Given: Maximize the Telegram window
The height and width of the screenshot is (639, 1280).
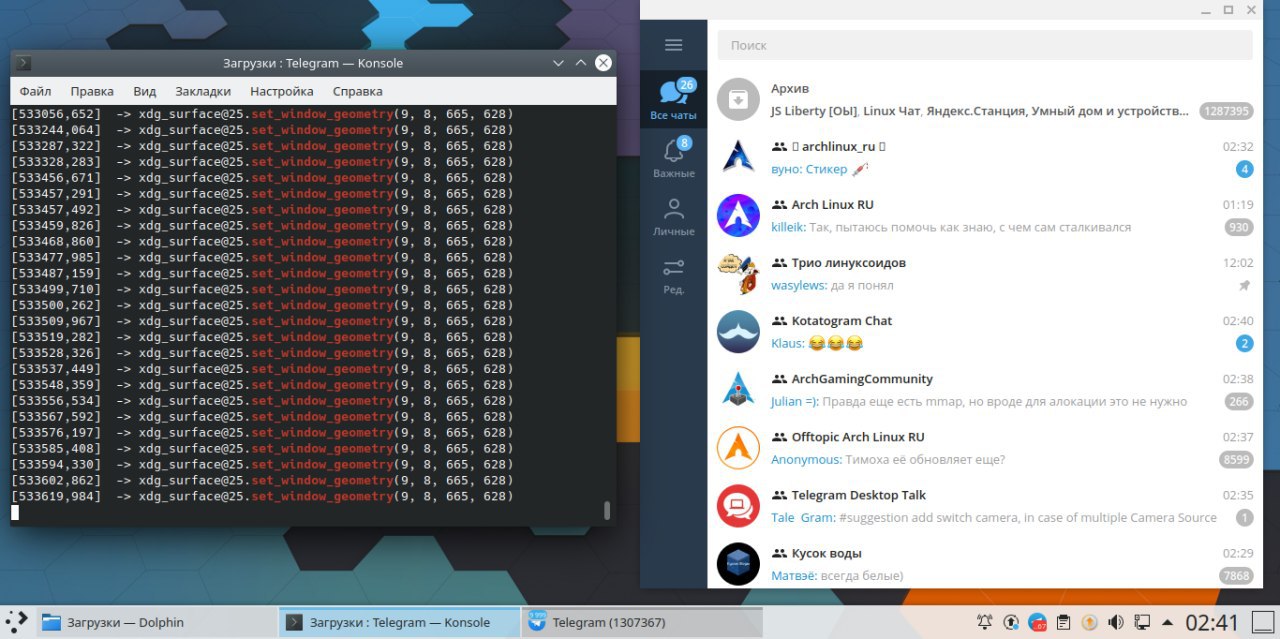Looking at the screenshot, I should [x=1229, y=10].
